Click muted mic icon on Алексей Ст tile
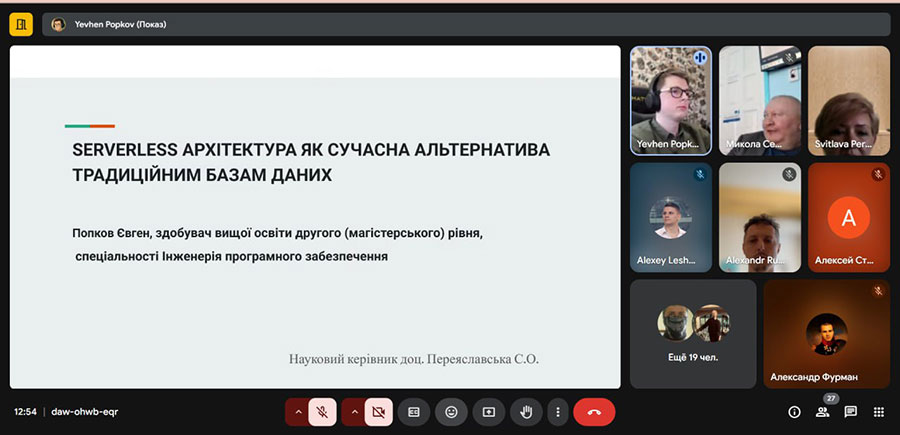Viewport: 900px width, 435px height. (x=878, y=174)
